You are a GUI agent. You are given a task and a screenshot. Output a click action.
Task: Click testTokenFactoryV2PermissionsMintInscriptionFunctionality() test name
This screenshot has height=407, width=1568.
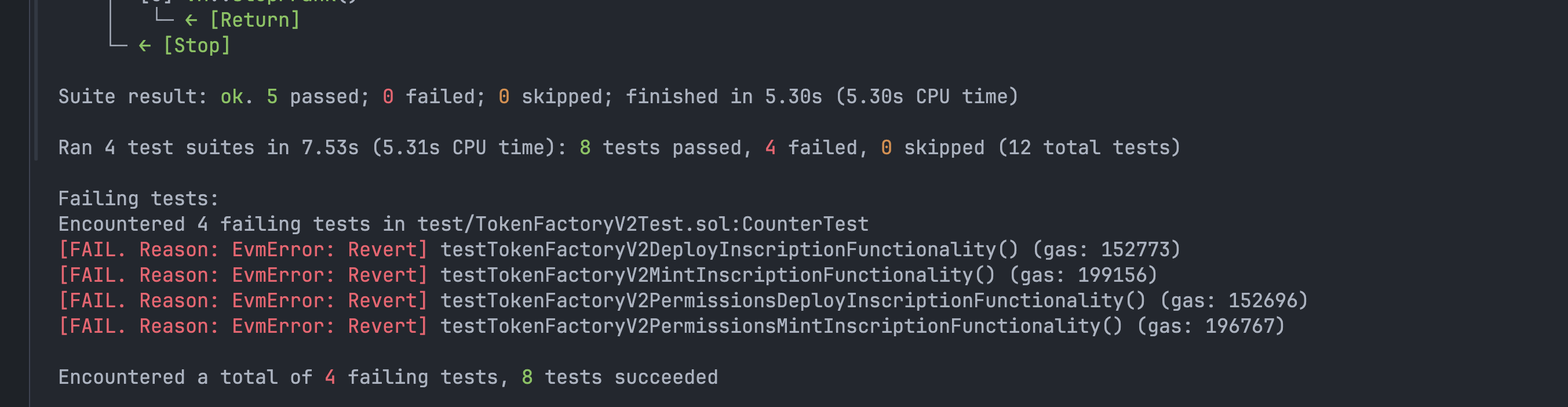pos(782,326)
